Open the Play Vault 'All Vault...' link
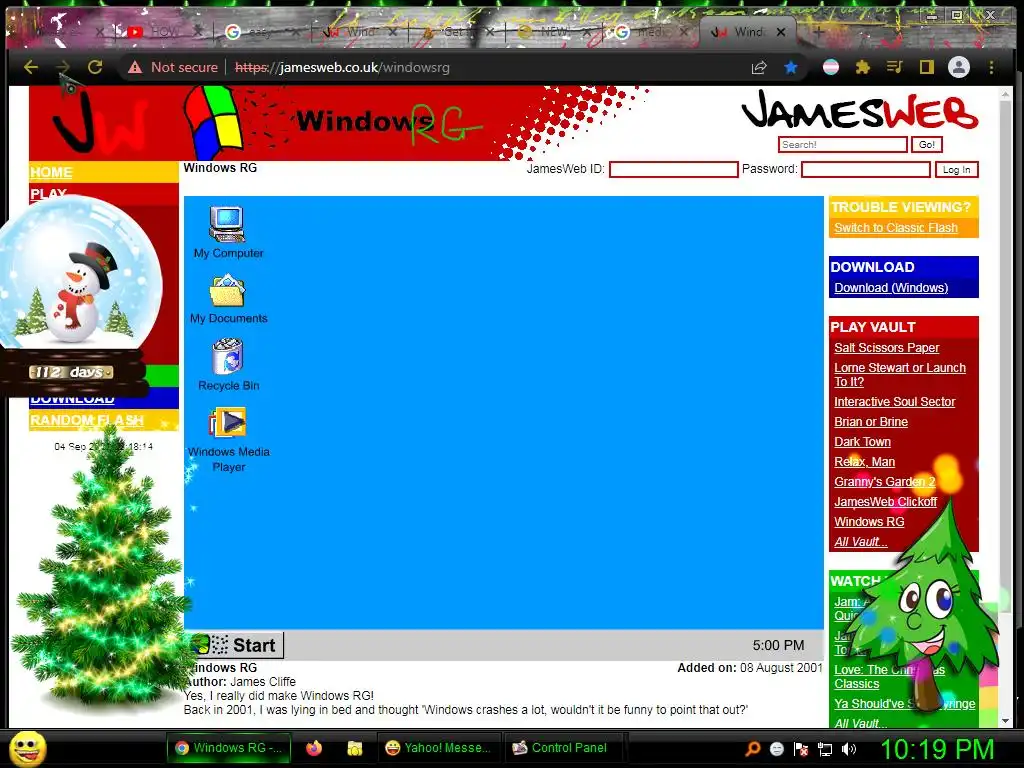 click(x=861, y=542)
